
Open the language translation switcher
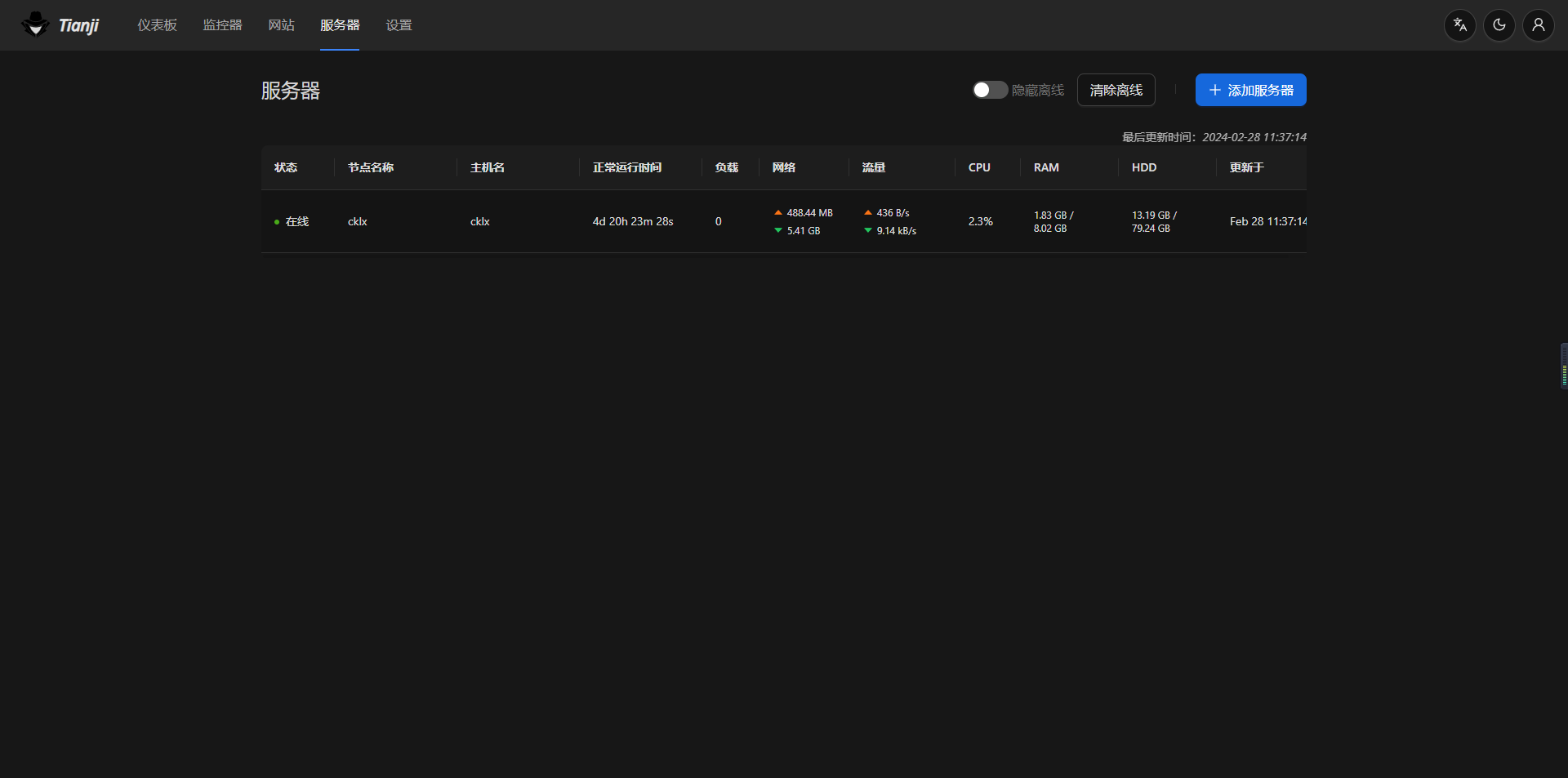point(1460,25)
